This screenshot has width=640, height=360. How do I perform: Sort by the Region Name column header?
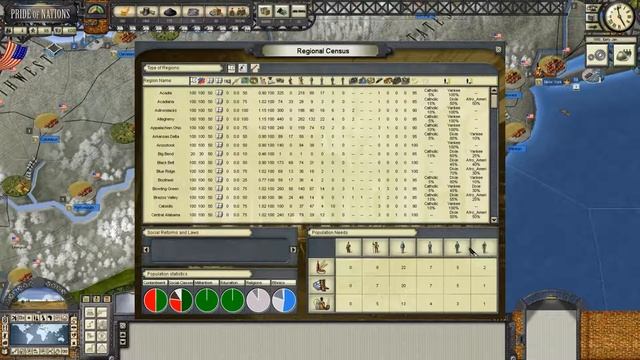tap(166, 81)
